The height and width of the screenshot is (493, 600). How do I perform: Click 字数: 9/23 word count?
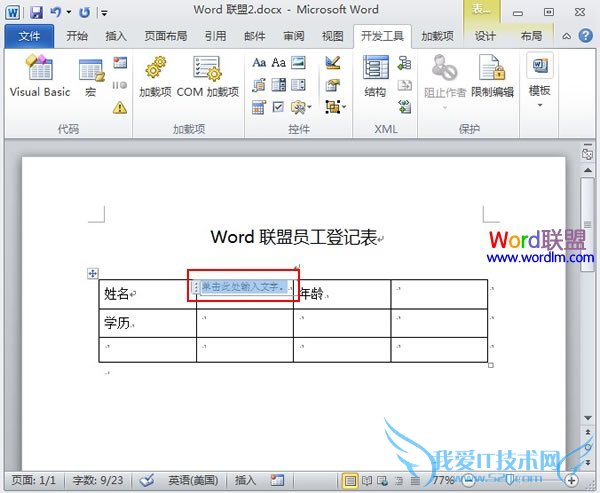98,480
